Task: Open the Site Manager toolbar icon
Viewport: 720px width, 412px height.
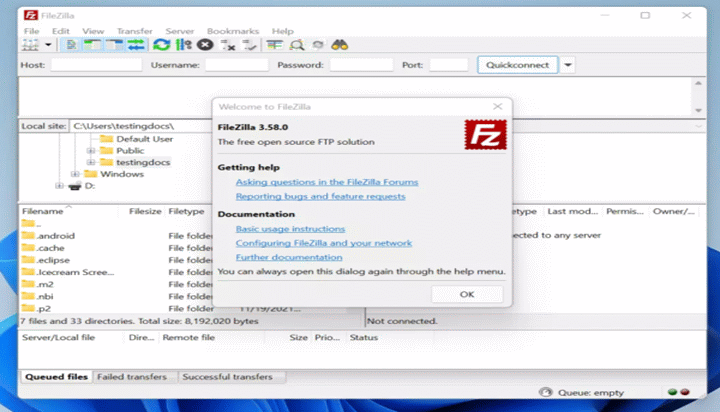Action: pos(30,45)
